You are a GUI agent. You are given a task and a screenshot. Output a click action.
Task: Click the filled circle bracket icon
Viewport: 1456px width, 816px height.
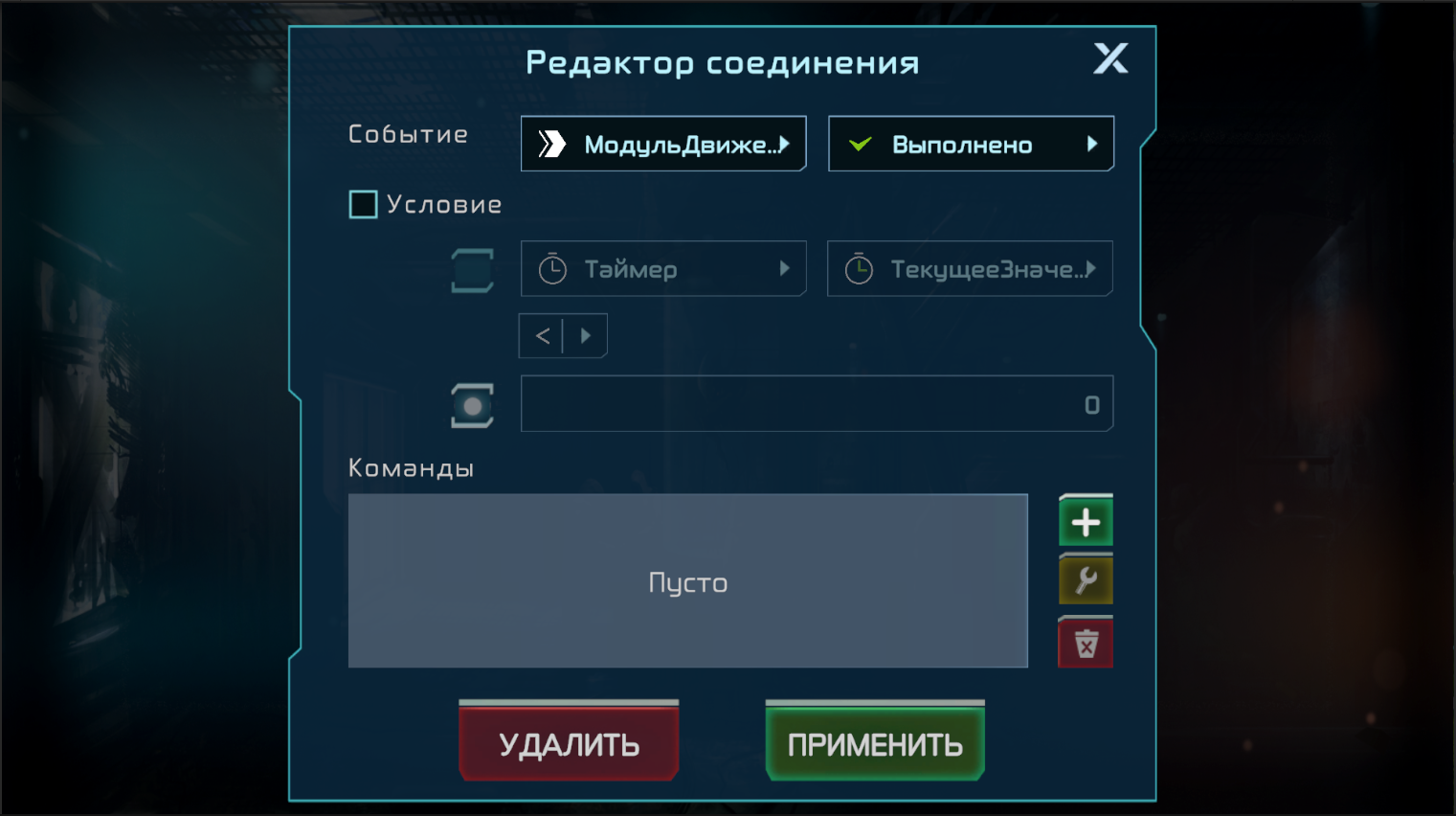coord(472,406)
